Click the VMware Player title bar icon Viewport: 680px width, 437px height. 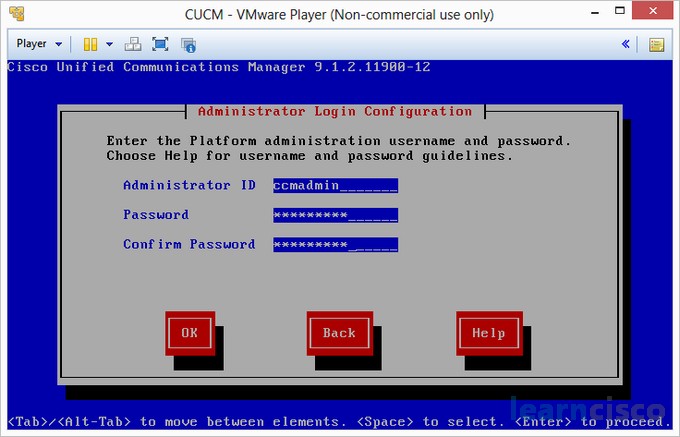17,15
